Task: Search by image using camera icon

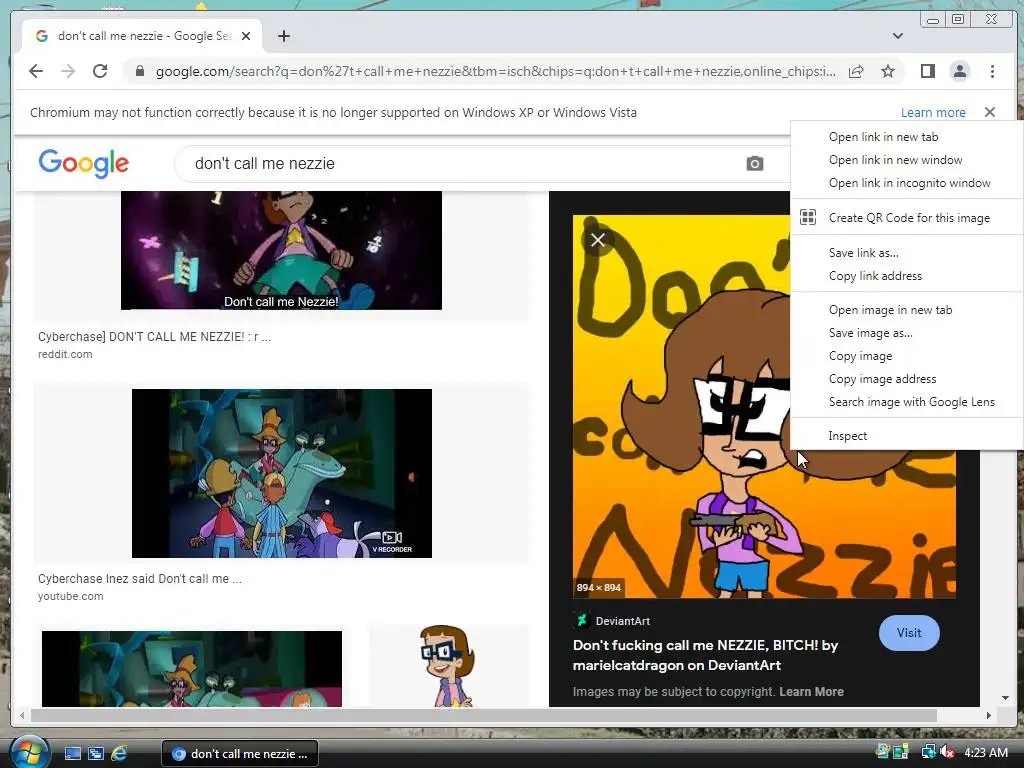Action: pyautogui.click(x=754, y=163)
